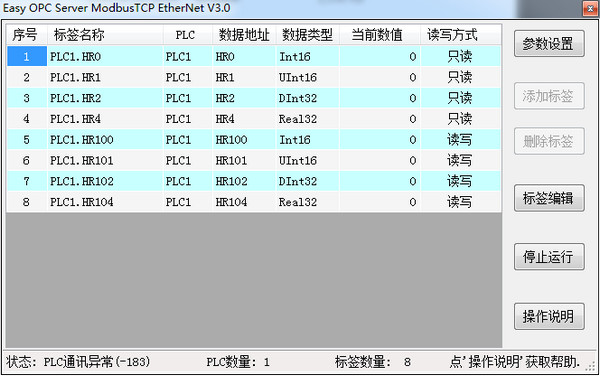Screen dimensions: 600x376
Task: Click PLC数量 count in status bar
Action: tap(238, 362)
